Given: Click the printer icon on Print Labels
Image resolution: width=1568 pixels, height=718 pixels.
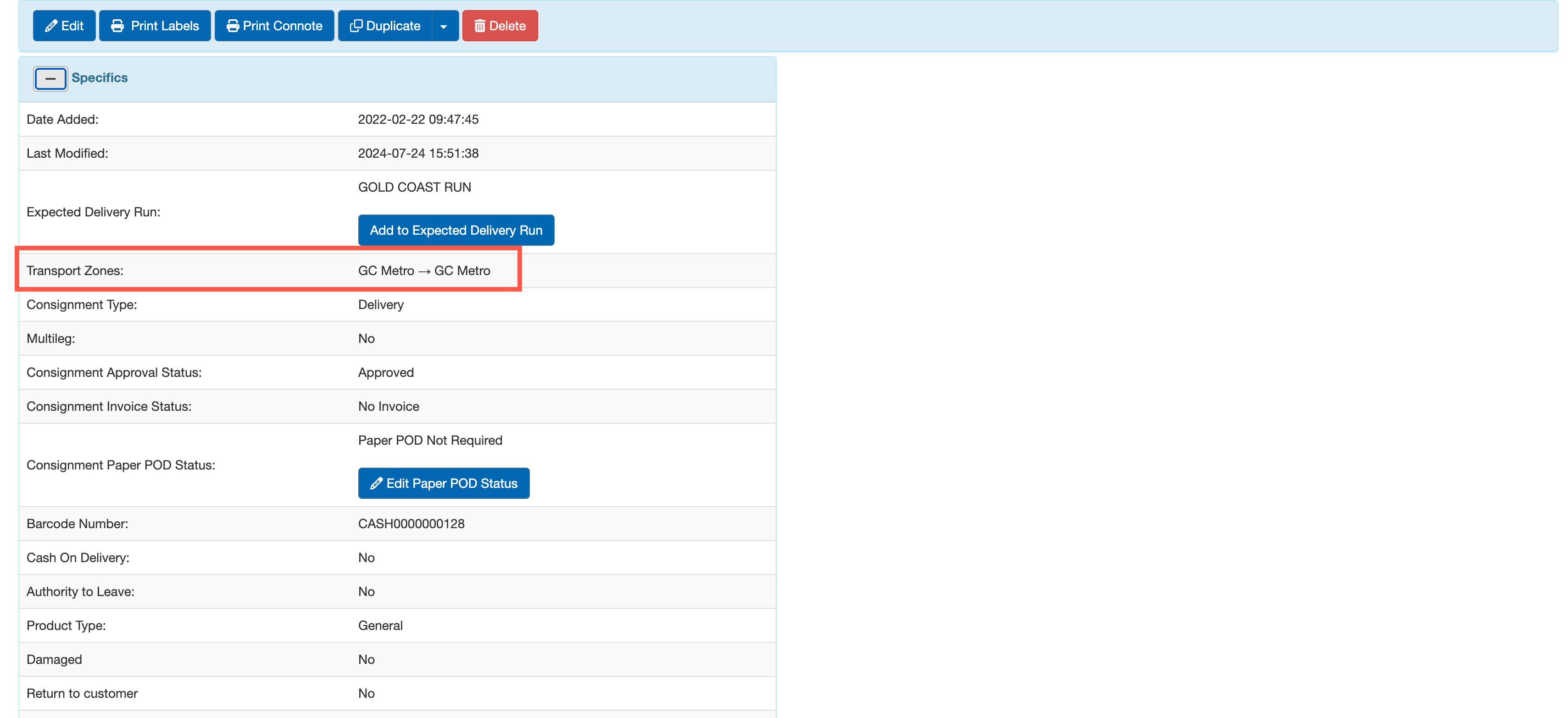Looking at the screenshot, I should pyautogui.click(x=117, y=26).
